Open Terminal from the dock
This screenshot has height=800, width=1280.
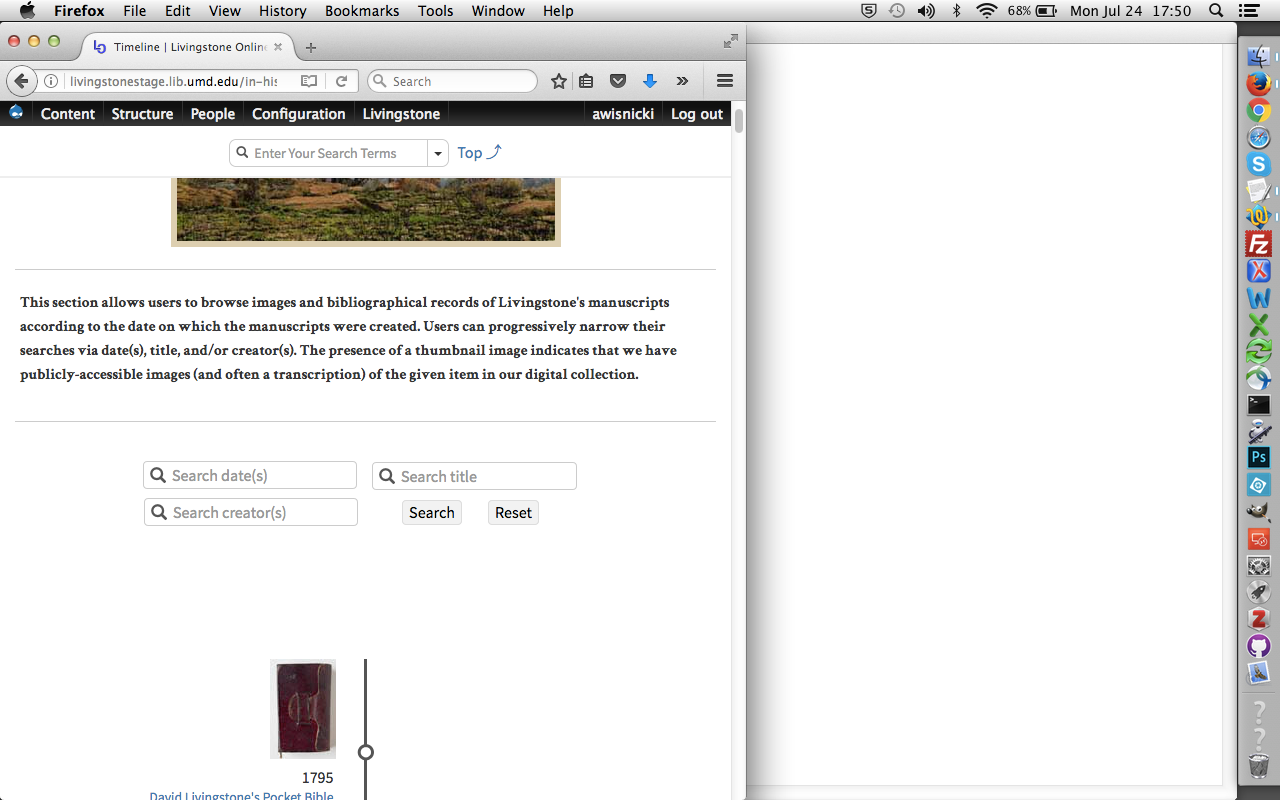pyautogui.click(x=1258, y=405)
